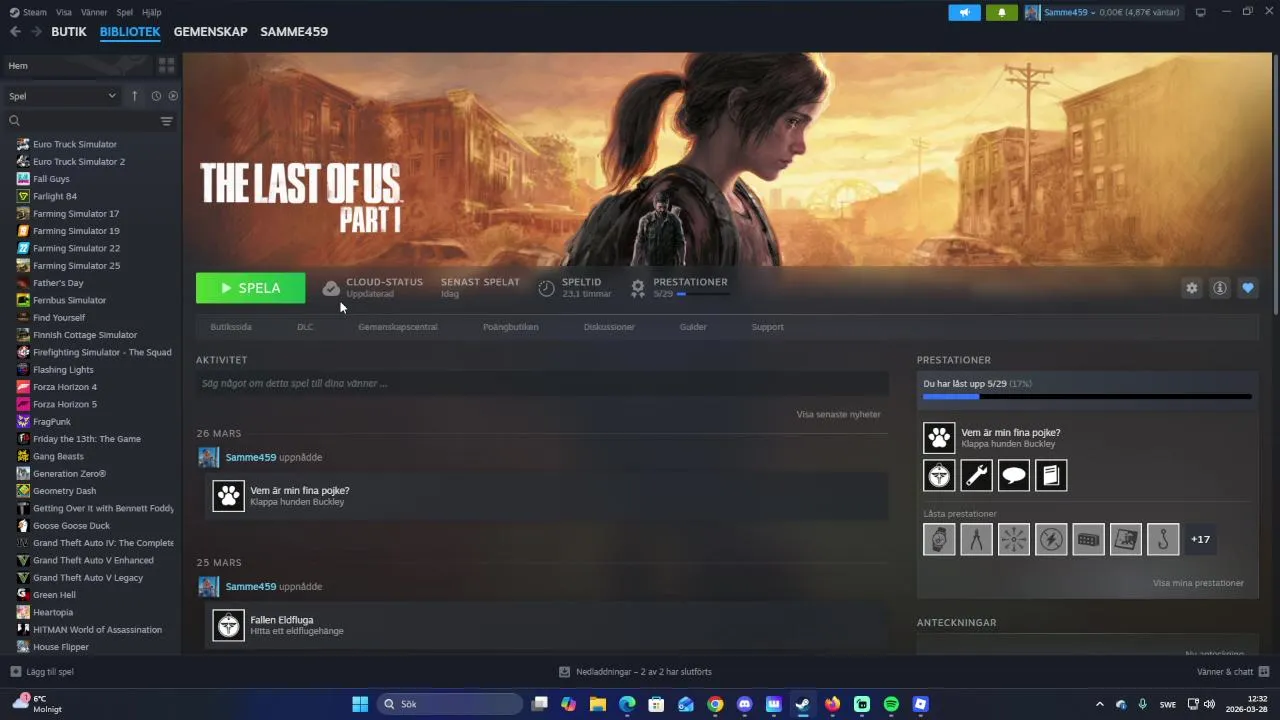This screenshot has height=720, width=1280.
Task: Click the book achievement icon
Action: tap(1051, 475)
